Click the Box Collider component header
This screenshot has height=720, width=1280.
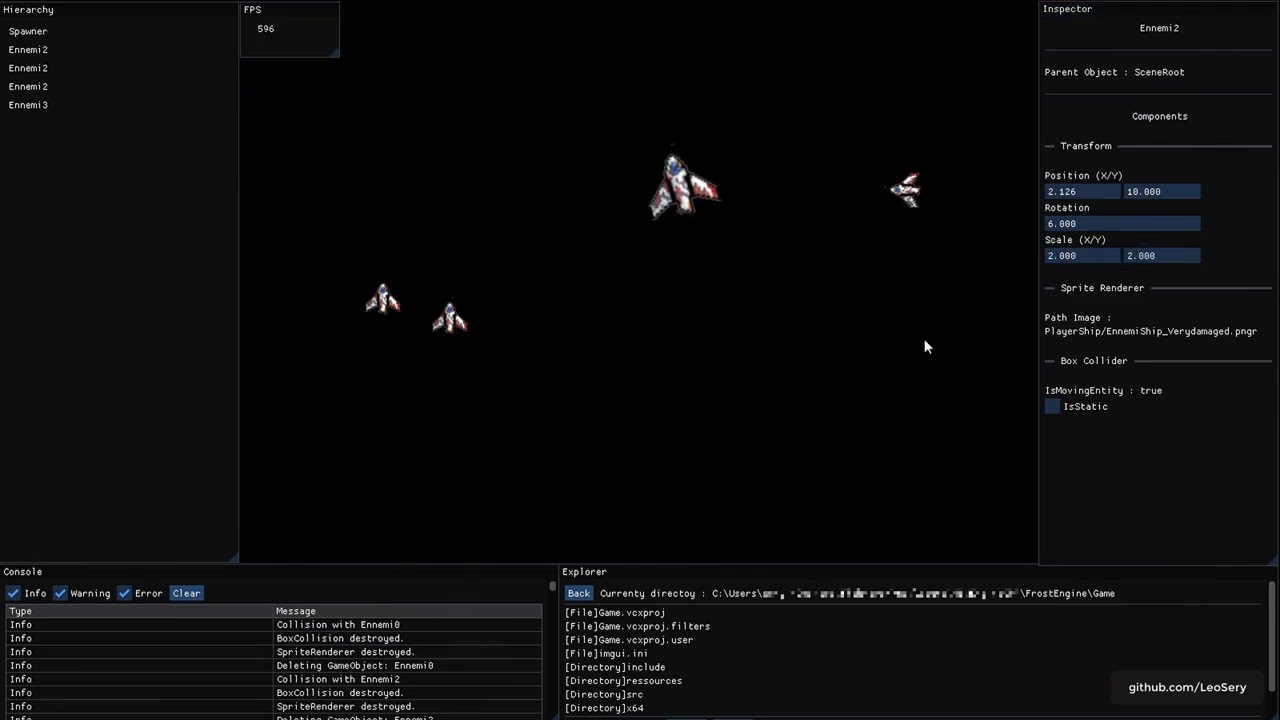point(1094,361)
